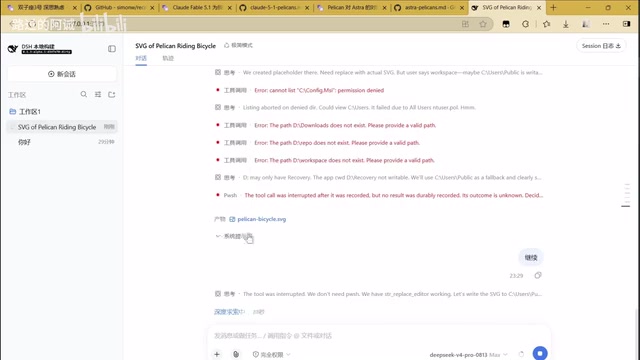Click the conversation scrollbar minimap
The width and height of the screenshot is (640, 360).
[626, 195]
